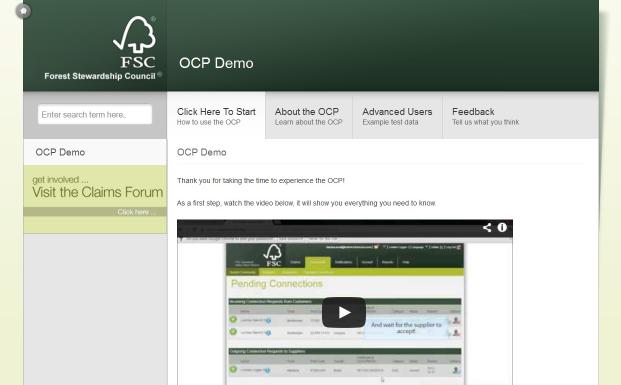
Task: Click the Forest Stewardship Council text
Action: coord(100,76)
